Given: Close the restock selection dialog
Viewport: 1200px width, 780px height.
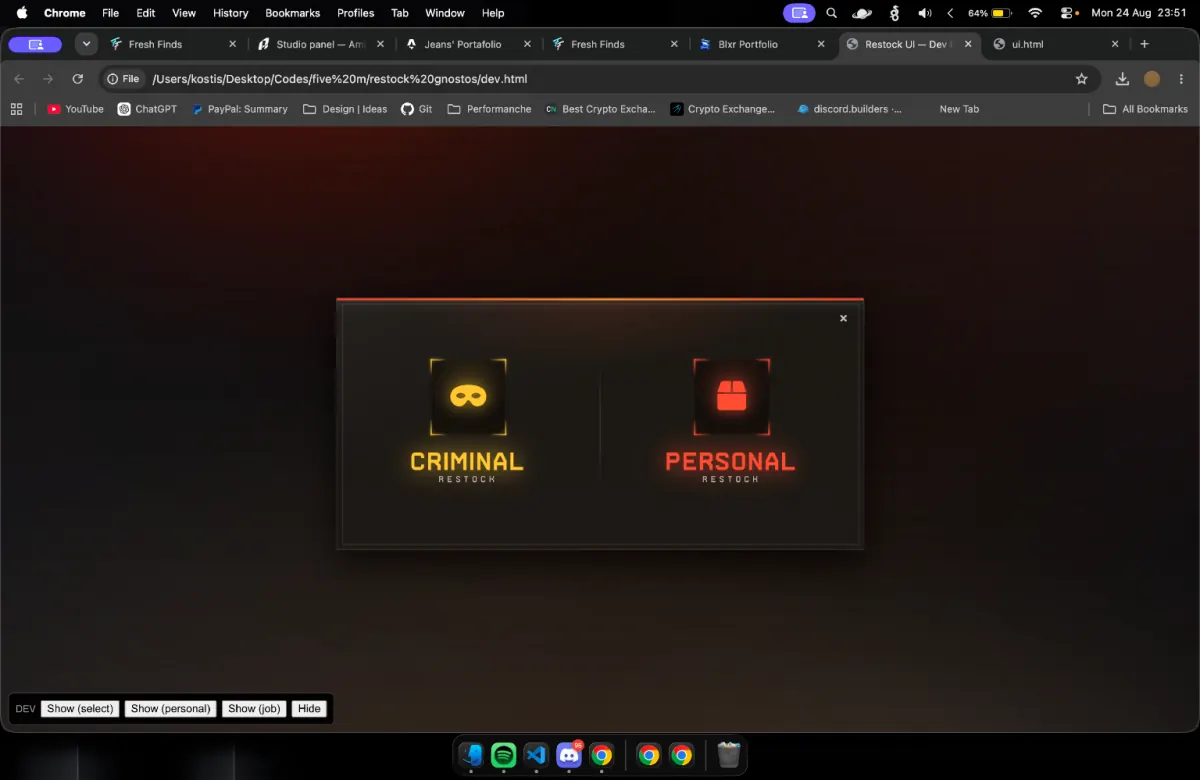Looking at the screenshot, I should 843,318.
